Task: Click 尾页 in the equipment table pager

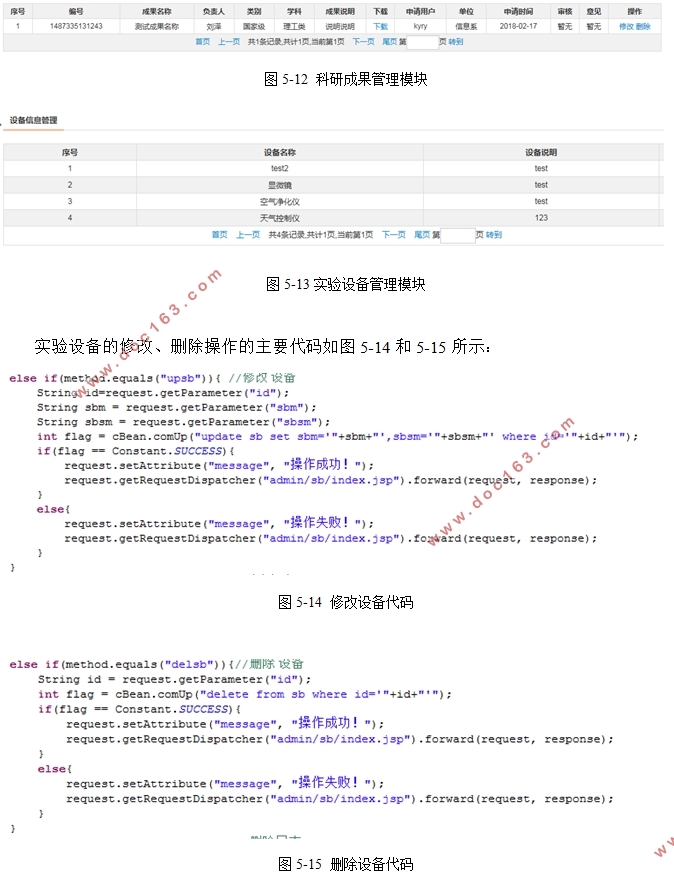Action: point(422,235)
